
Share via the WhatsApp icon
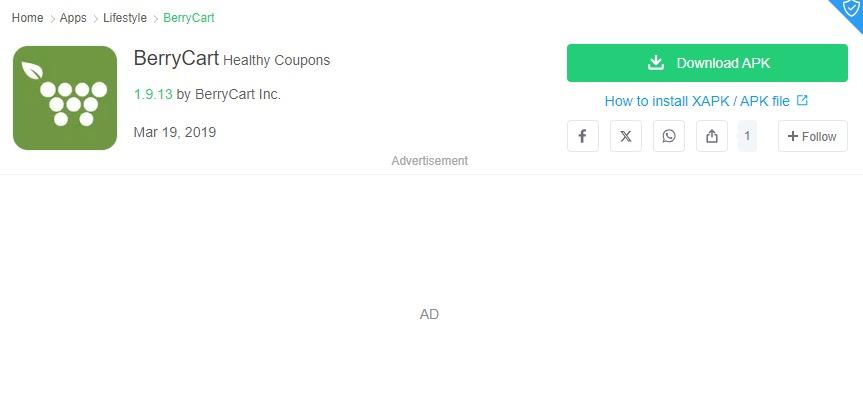pos(669,136)
